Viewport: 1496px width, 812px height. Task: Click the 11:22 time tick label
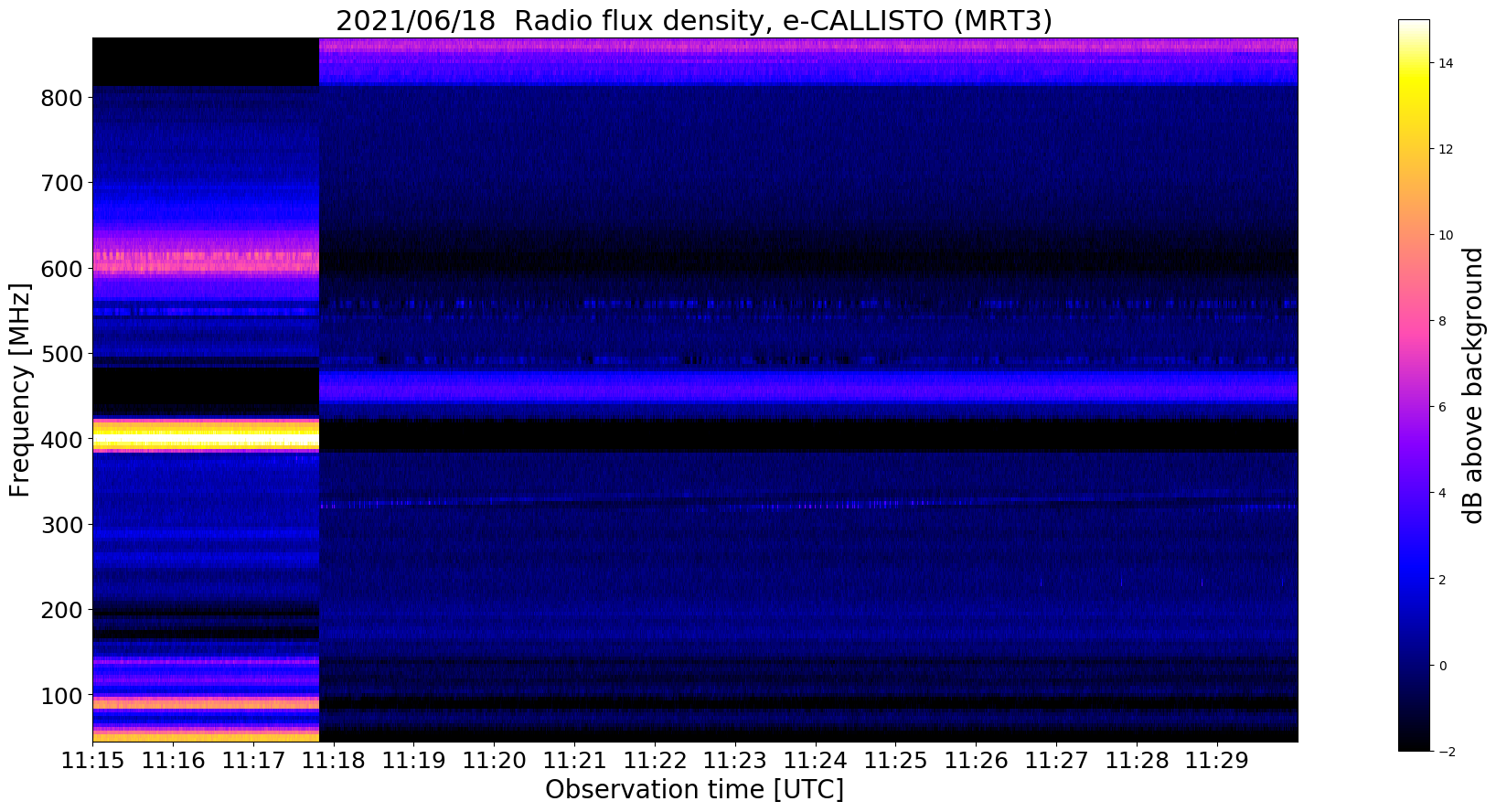point(655,761)
